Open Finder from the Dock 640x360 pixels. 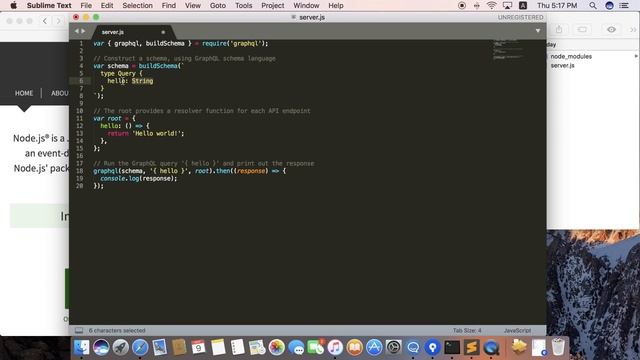82,347
